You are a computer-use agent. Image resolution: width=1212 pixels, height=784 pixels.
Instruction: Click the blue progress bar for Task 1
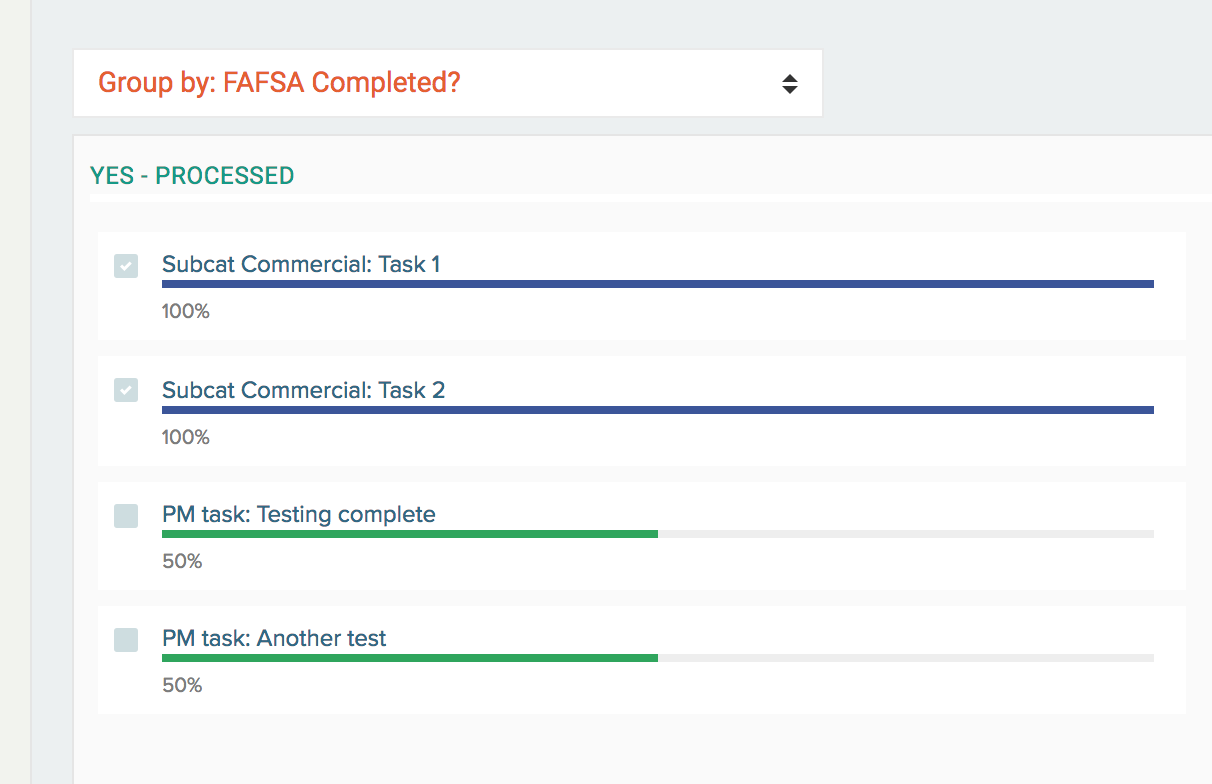(657, 284)
